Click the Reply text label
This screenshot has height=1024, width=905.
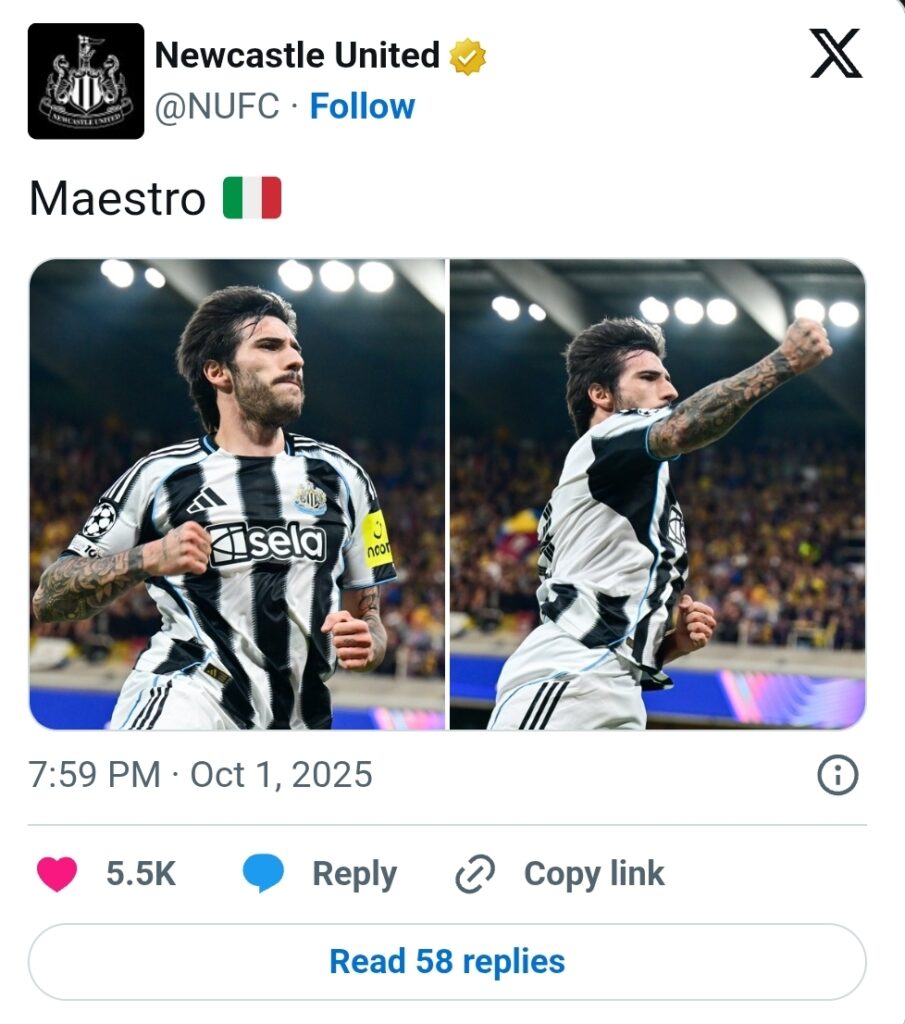coord(354,874)
